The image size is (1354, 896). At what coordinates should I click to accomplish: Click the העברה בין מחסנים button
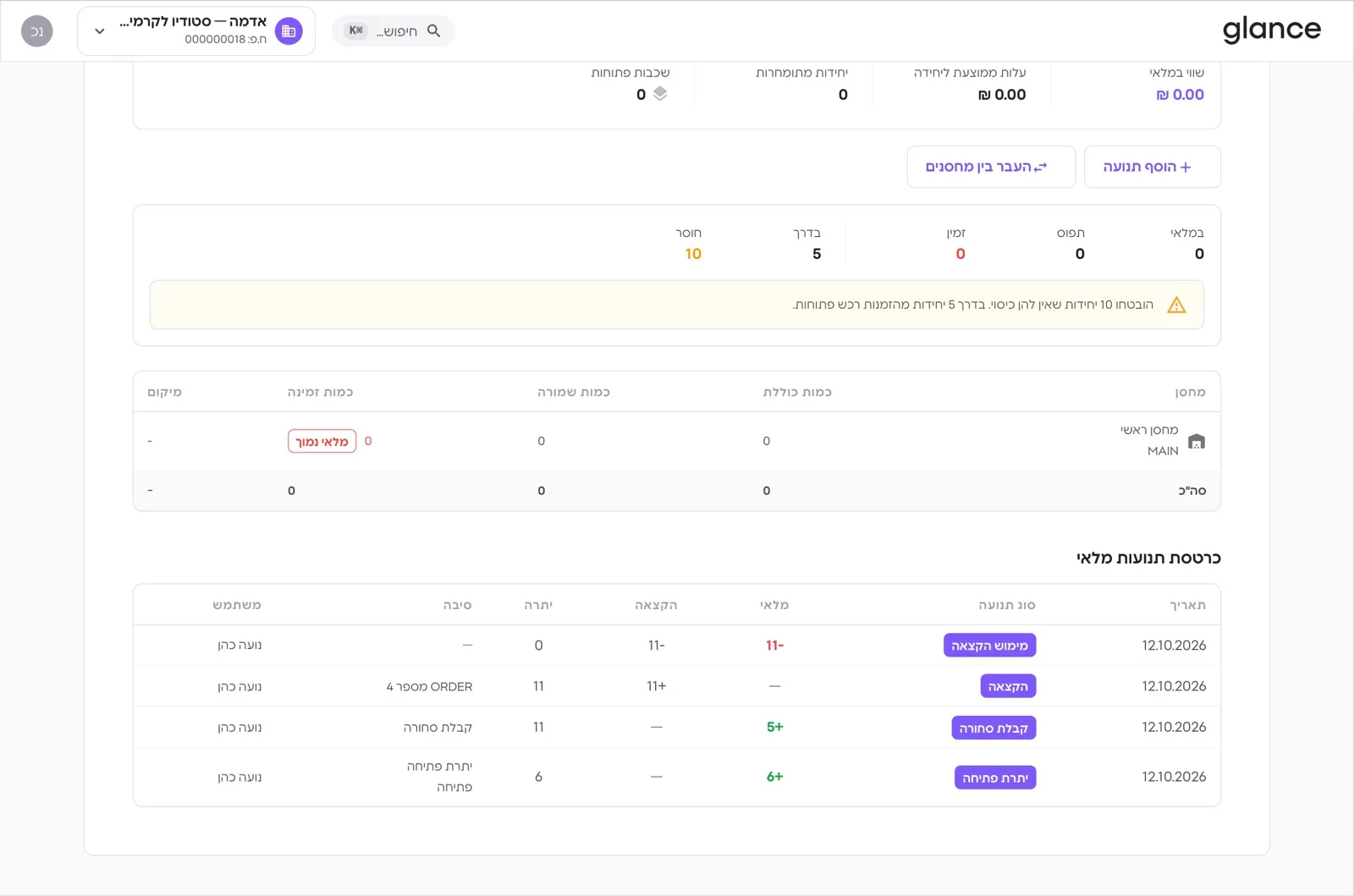(991, 167)
